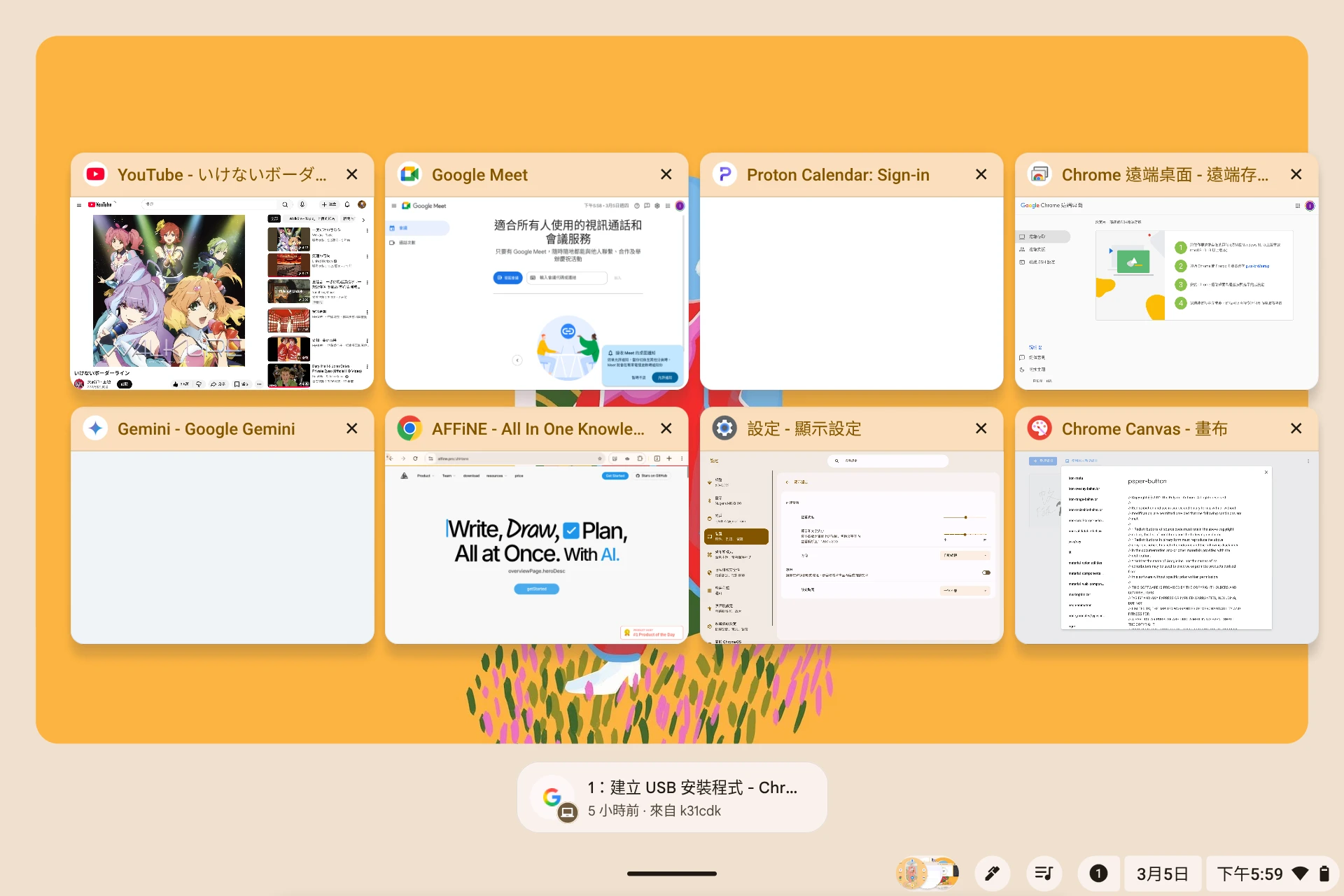The height and width of the screenshot is (896, 1344).
Task: Open notification count badge in shelf
Action: pyautogui.click(x=1098, y=873)
